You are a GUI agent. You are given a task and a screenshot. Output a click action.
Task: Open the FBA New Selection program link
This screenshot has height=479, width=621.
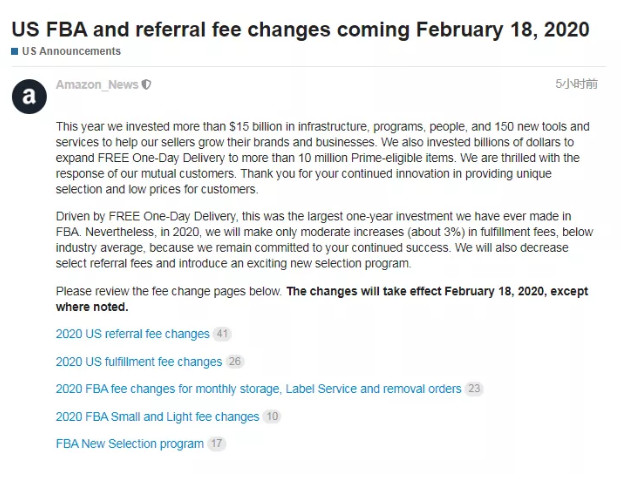pyautogui.click(x=129, y=443)
